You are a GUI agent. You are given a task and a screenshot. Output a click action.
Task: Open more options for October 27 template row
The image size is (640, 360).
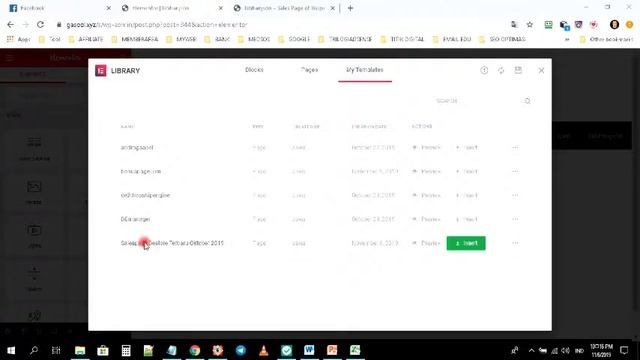[x=515, y=147]
